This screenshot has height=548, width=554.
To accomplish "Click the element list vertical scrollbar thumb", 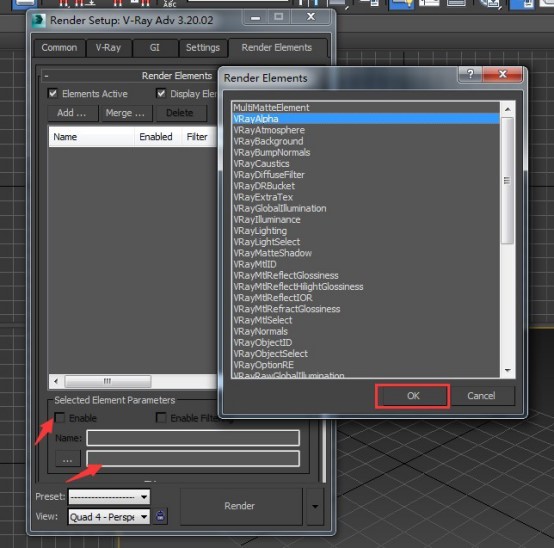I will (x=508, y=181).
